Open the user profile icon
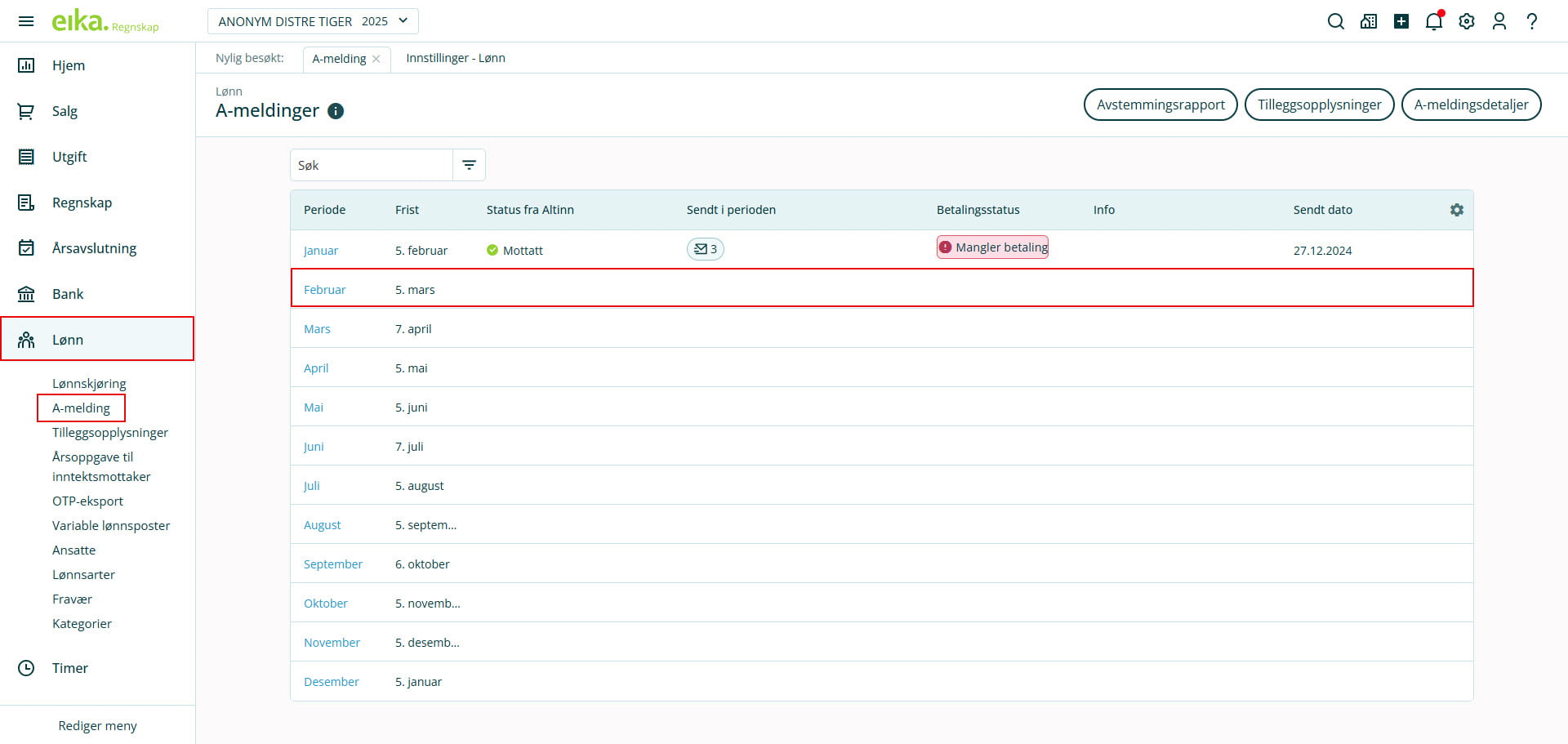 pyautogui.click(x=1499, y=22)
